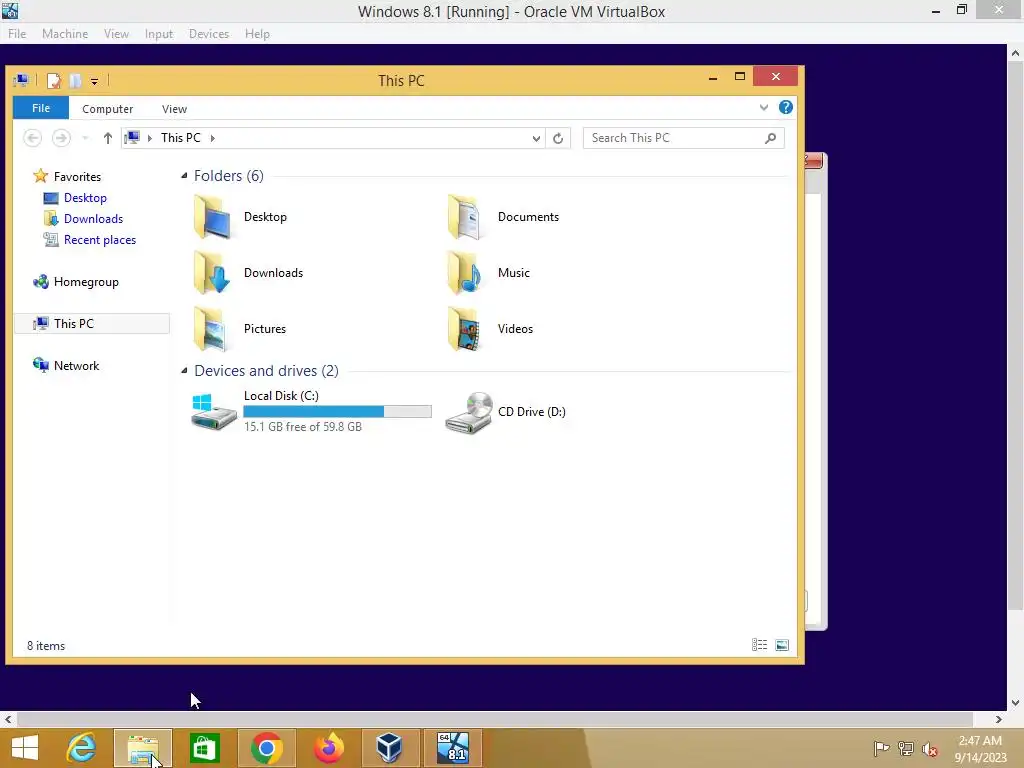Click the volume muted tray icon
Screen dimensions: 1024x768
point(929,749)
